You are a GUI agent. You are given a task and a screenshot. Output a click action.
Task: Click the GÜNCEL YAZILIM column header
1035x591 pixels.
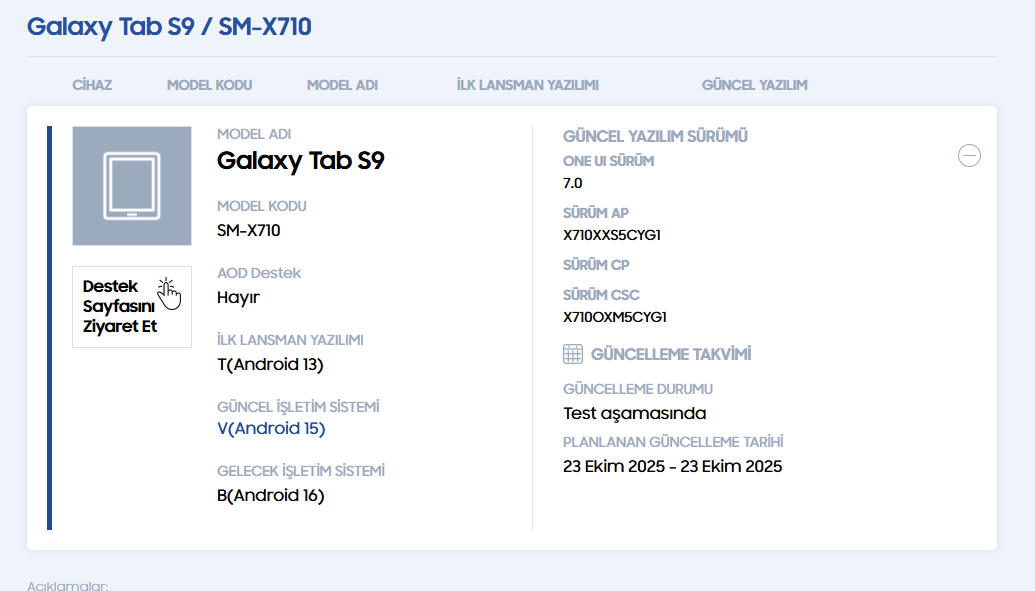click(x=754, y=85)
